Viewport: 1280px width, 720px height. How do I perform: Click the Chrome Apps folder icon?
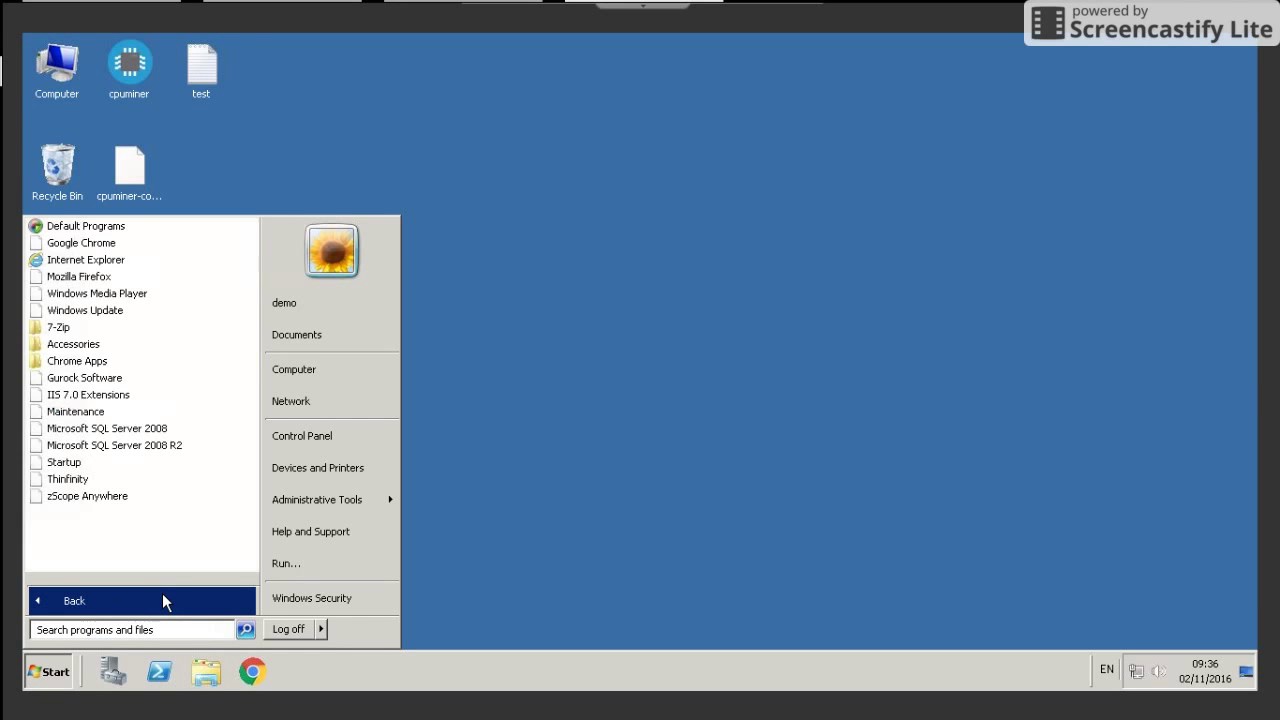(x=36, y=361)
